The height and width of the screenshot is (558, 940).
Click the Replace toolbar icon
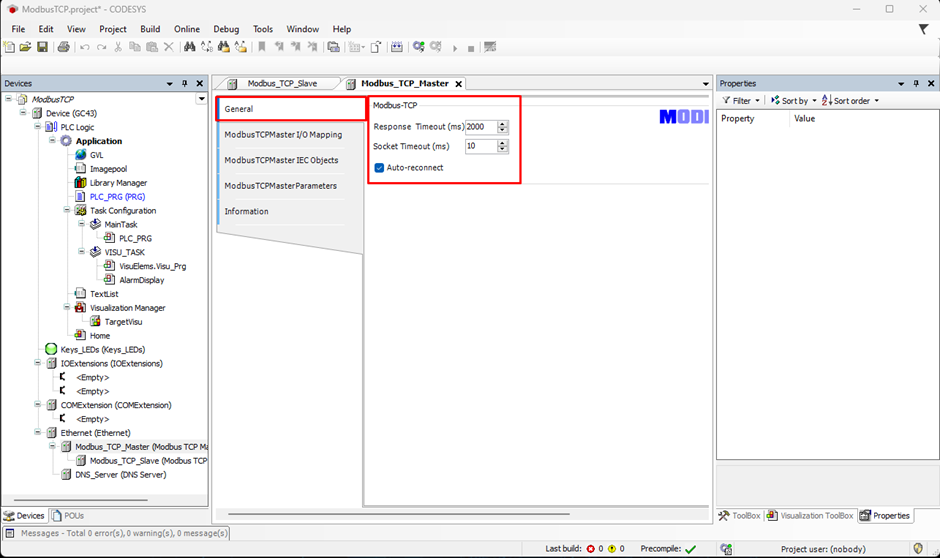207,47
